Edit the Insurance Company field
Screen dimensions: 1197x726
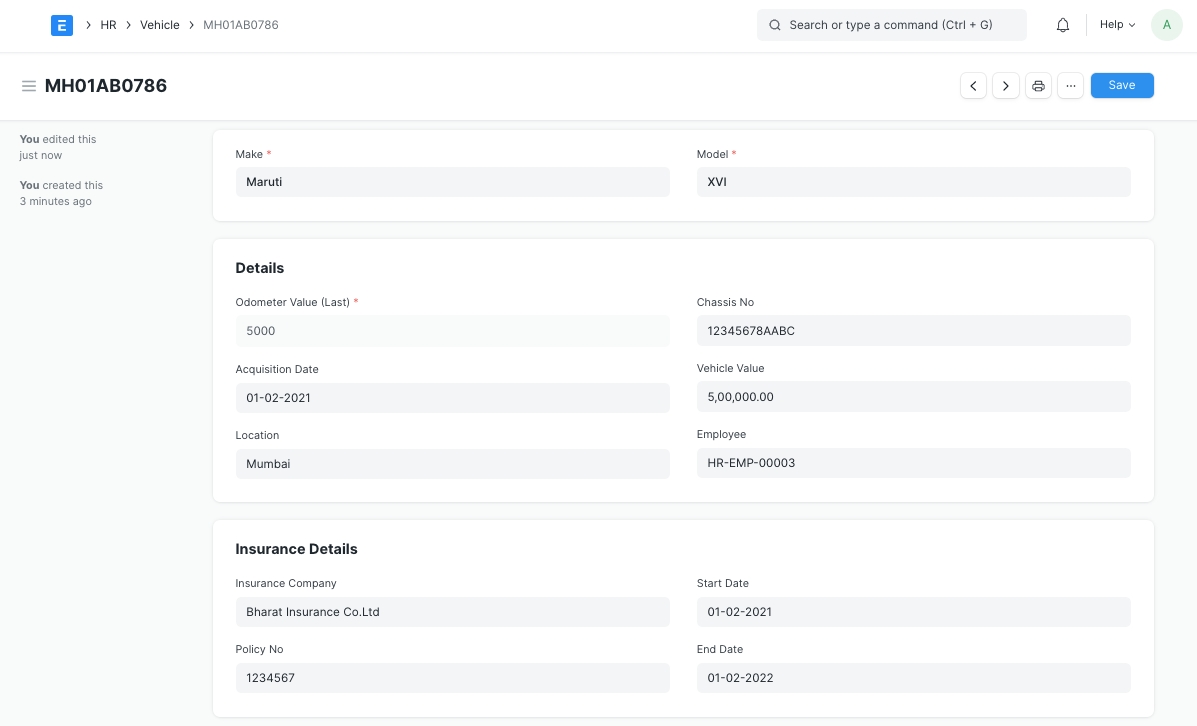pyautogui.click(x=452, y=612)
